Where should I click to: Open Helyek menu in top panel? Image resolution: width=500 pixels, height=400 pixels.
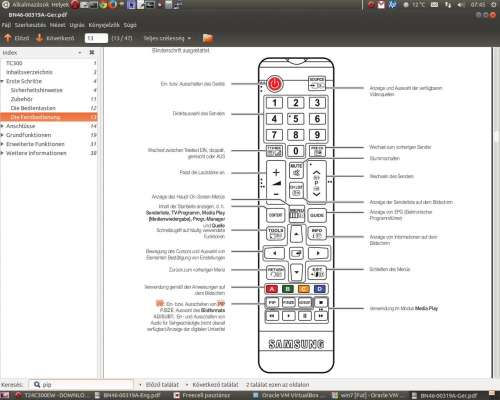pyautogui.click(x=60, y=5)
